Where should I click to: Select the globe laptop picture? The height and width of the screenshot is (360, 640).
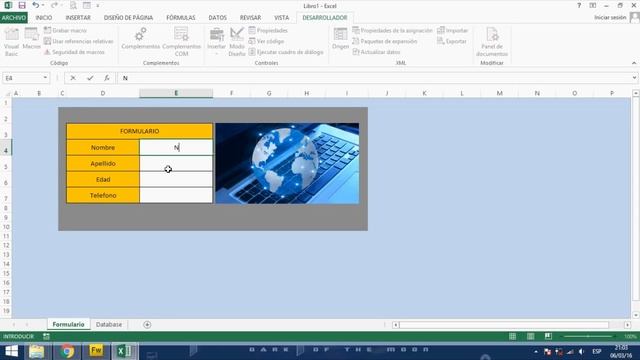point(287,163)
